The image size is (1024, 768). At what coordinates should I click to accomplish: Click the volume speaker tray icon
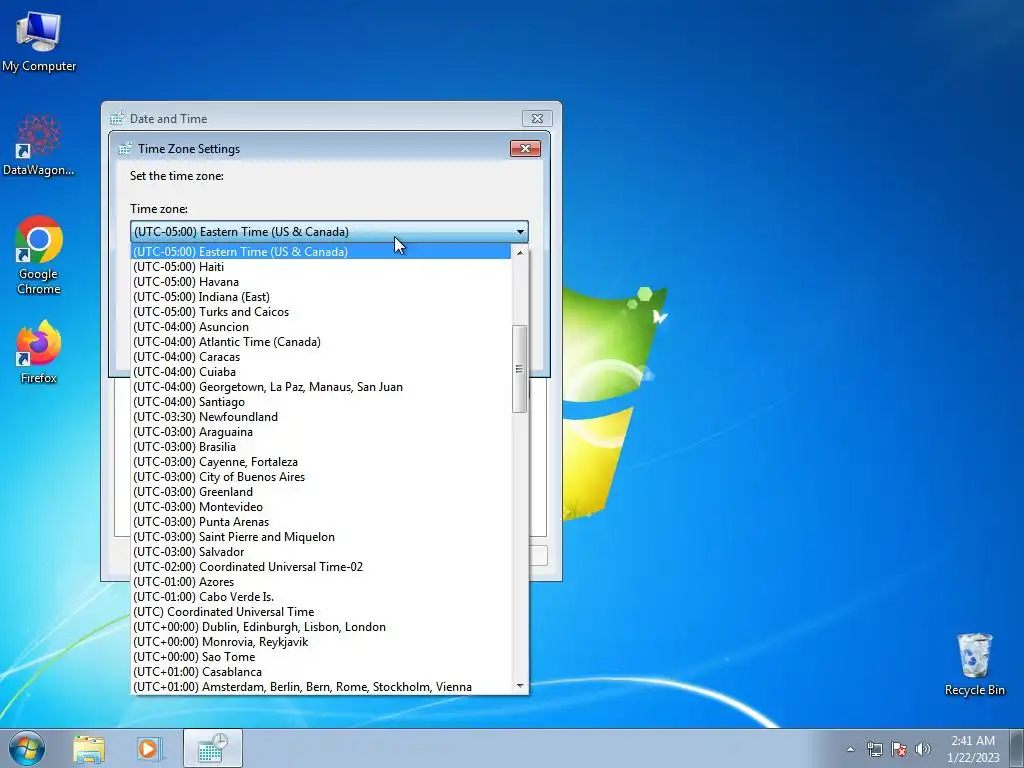(x=922, y=749)
